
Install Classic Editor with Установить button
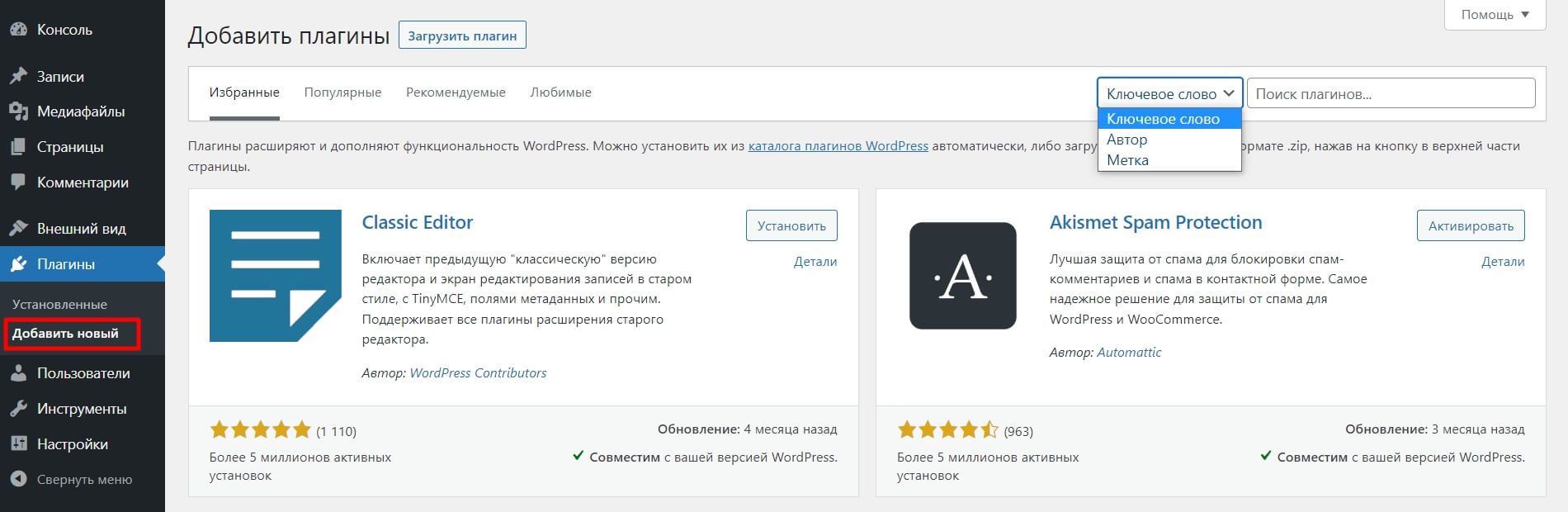pos(791,225)
